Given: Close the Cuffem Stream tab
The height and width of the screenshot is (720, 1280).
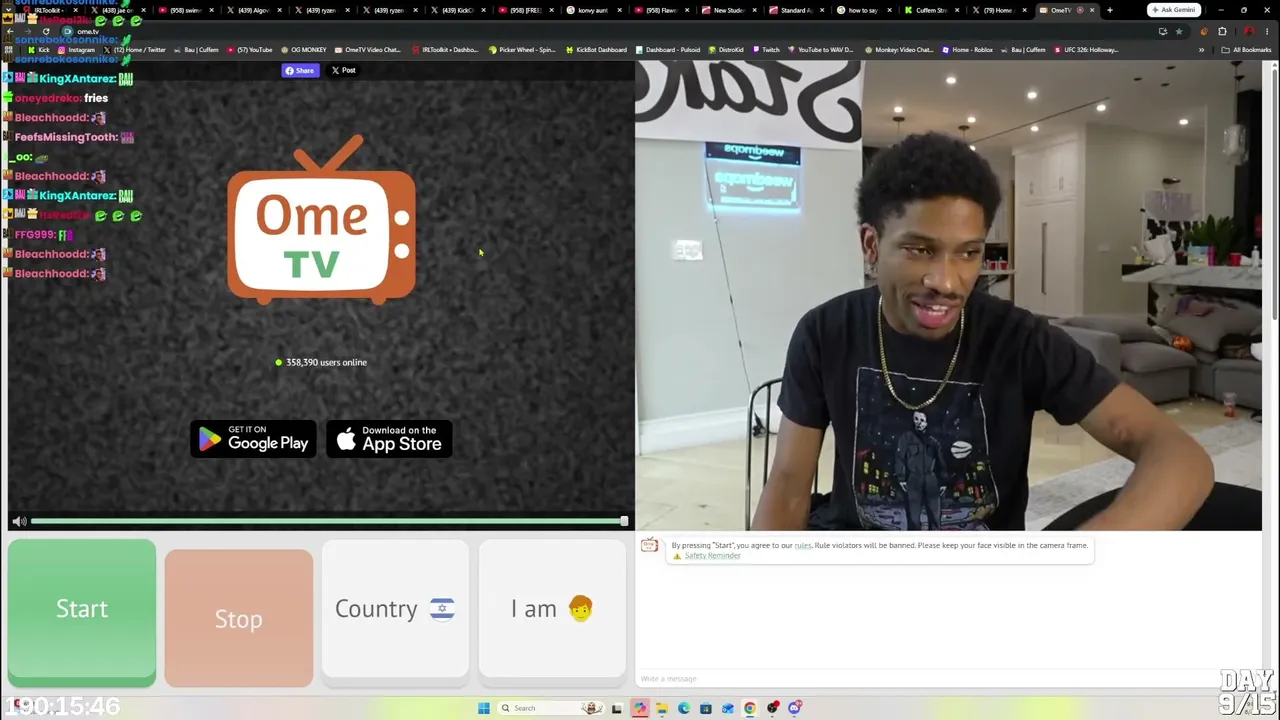Looking at the screenshot, I should (957, 10).
